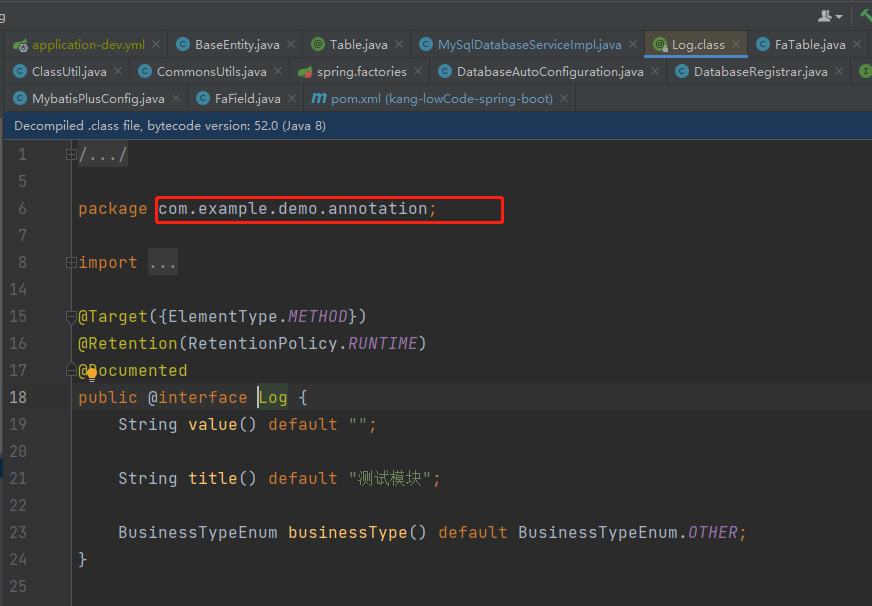Click the application-dev.yml file icon

(x=20, y=45)
